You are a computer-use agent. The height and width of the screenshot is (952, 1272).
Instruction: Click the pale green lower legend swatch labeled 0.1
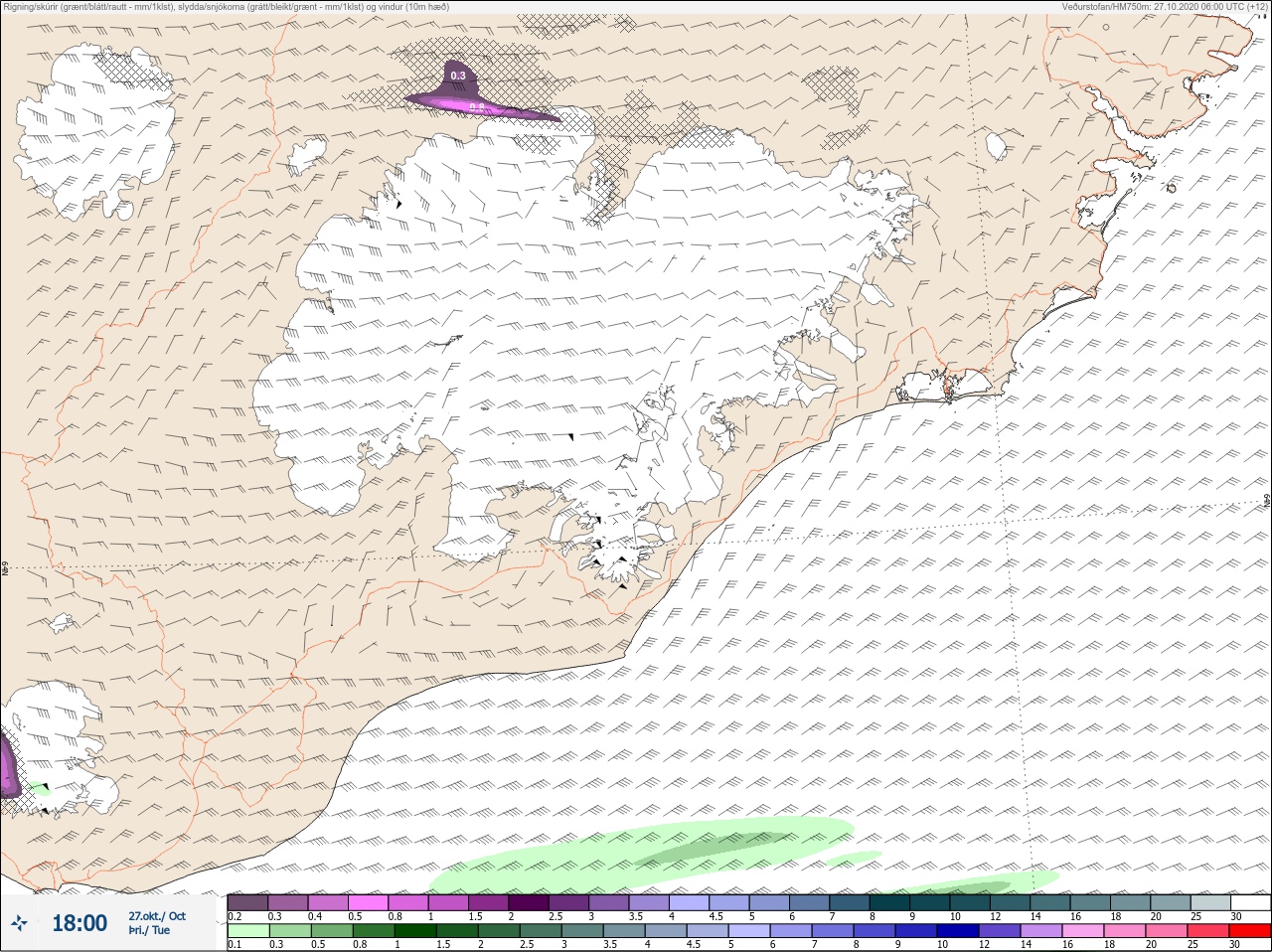248,931
